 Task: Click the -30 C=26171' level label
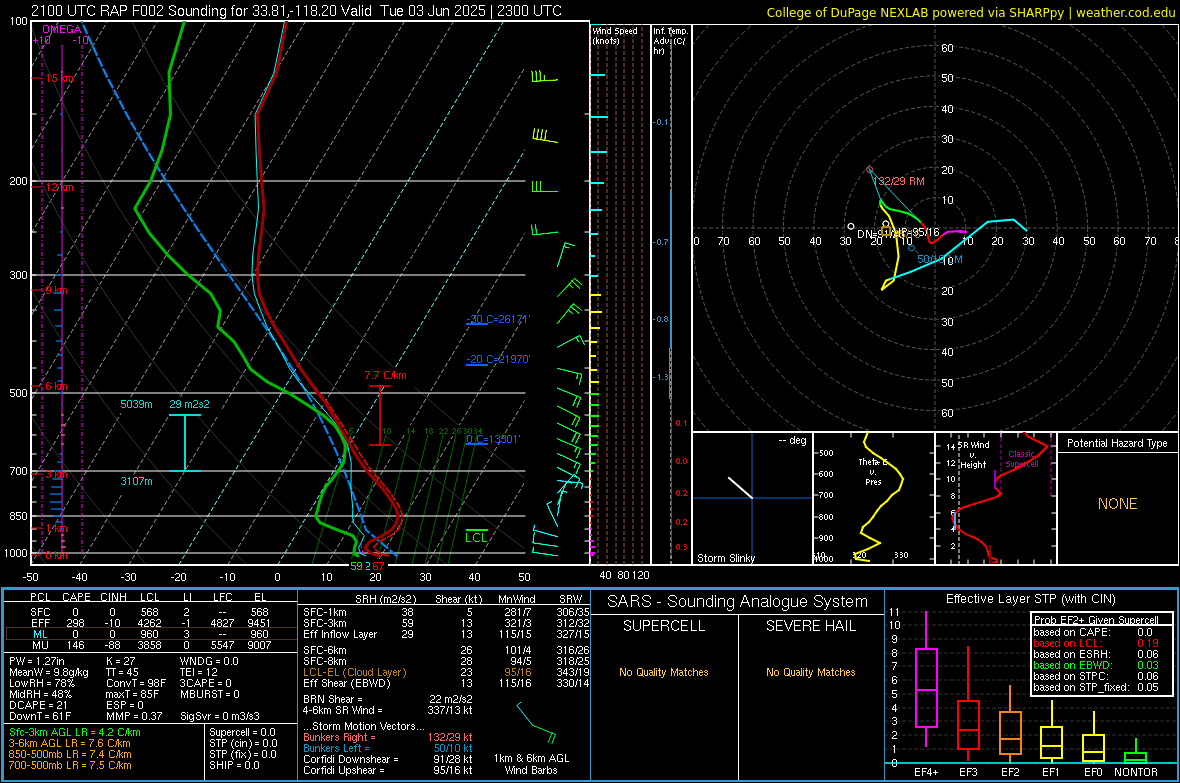click(498, 319)
